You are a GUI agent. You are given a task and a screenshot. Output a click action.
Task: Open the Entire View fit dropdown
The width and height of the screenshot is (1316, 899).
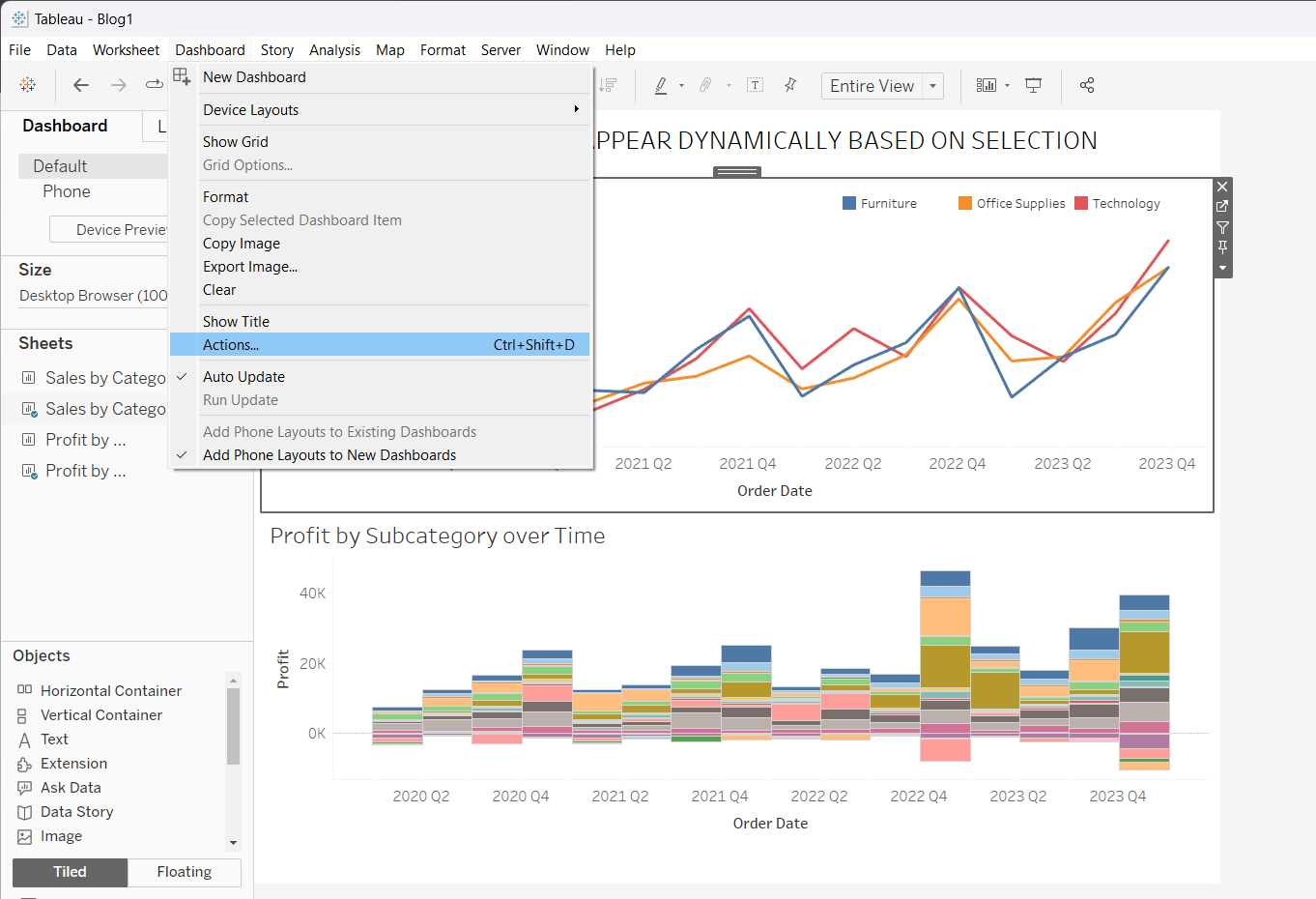tap(932, 85)
